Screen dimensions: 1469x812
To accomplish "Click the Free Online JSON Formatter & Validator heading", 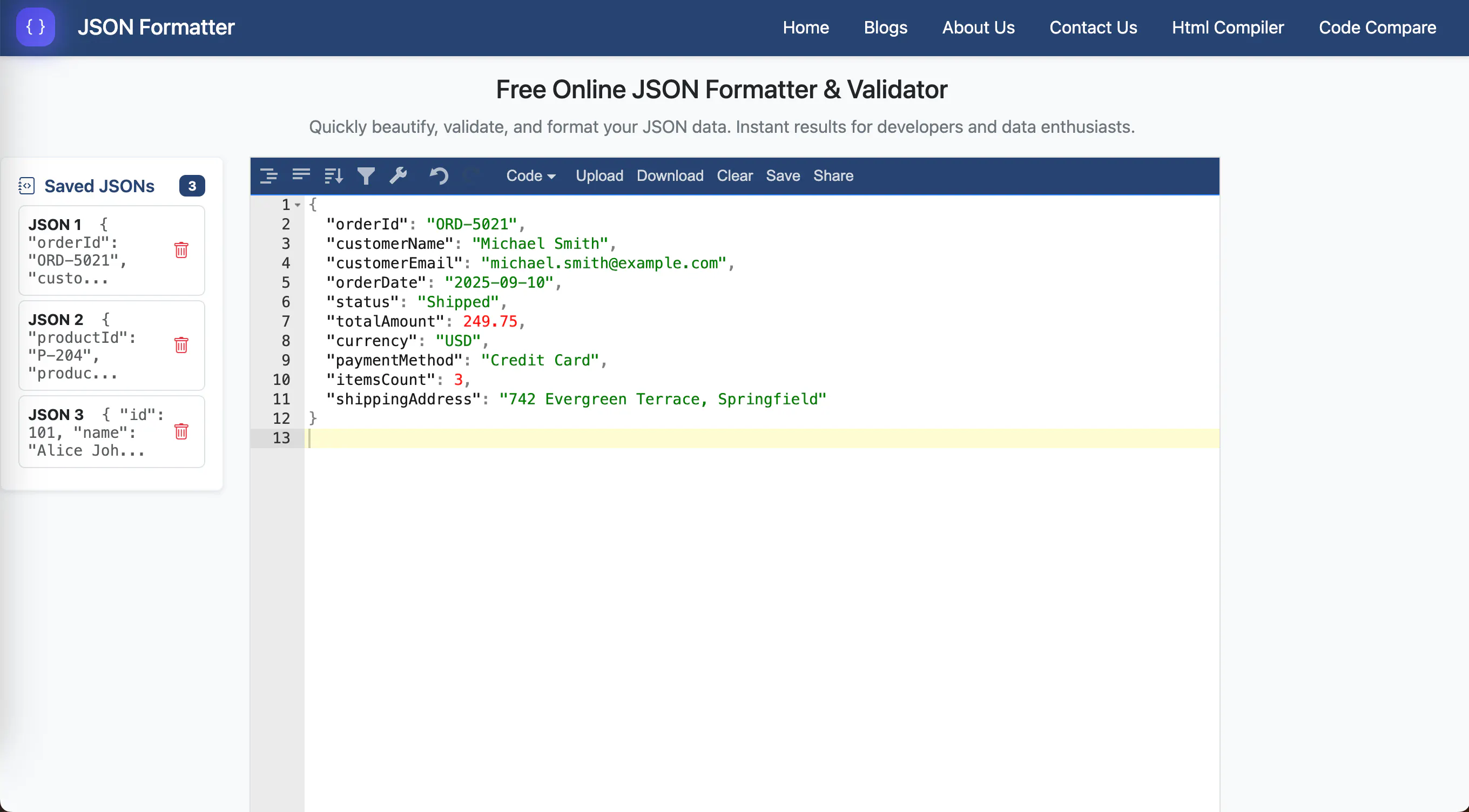I will (722, 89).
